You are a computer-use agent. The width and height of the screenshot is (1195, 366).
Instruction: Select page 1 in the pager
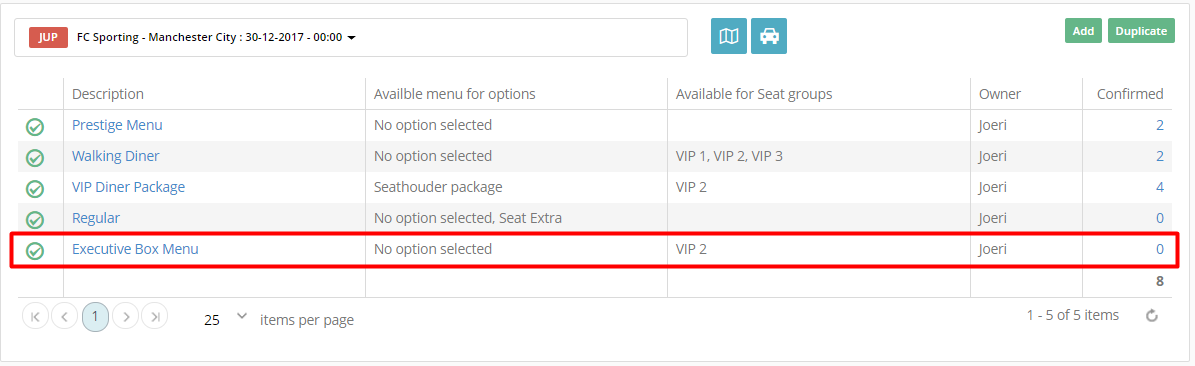click(95, 316)
